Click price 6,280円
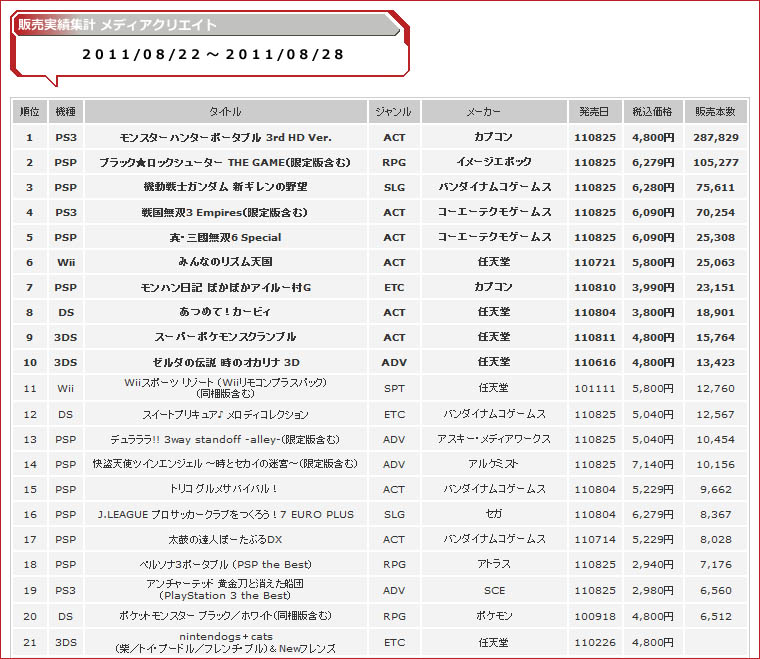 point(653,187)
